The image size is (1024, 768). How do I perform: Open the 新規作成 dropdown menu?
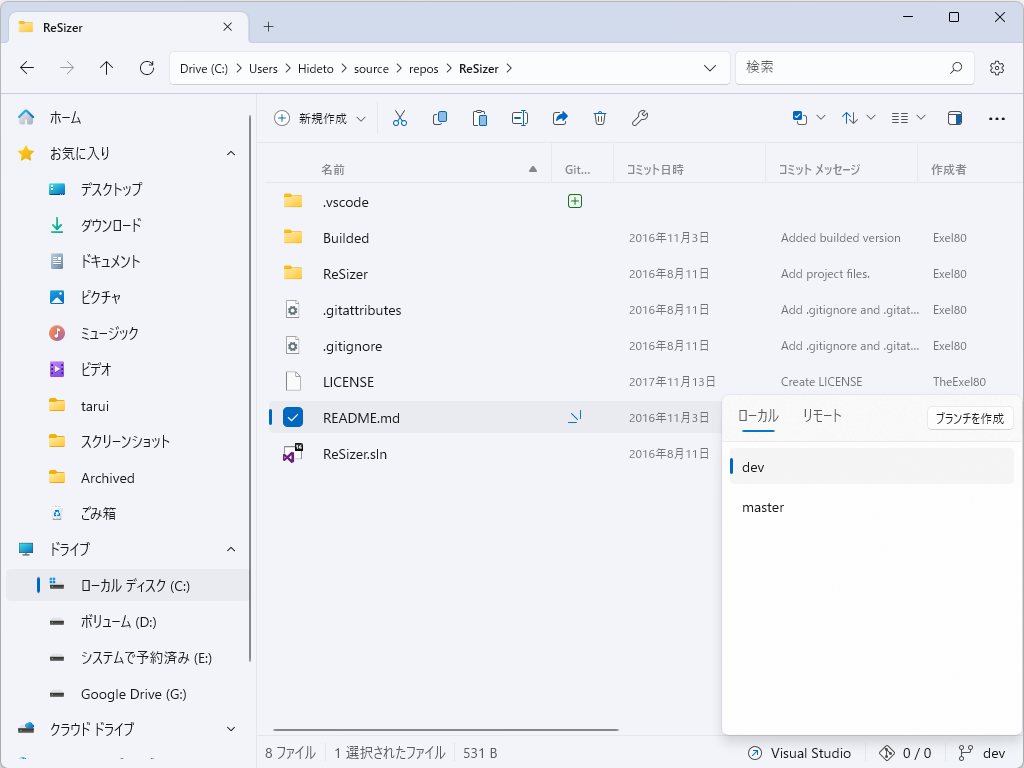(x=319, y=118)
